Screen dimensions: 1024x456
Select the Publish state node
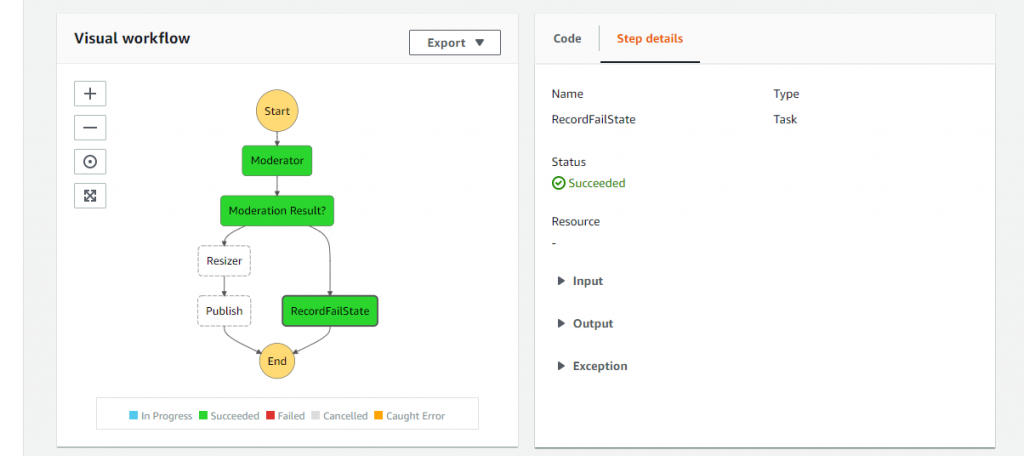[x=224, y=311]
